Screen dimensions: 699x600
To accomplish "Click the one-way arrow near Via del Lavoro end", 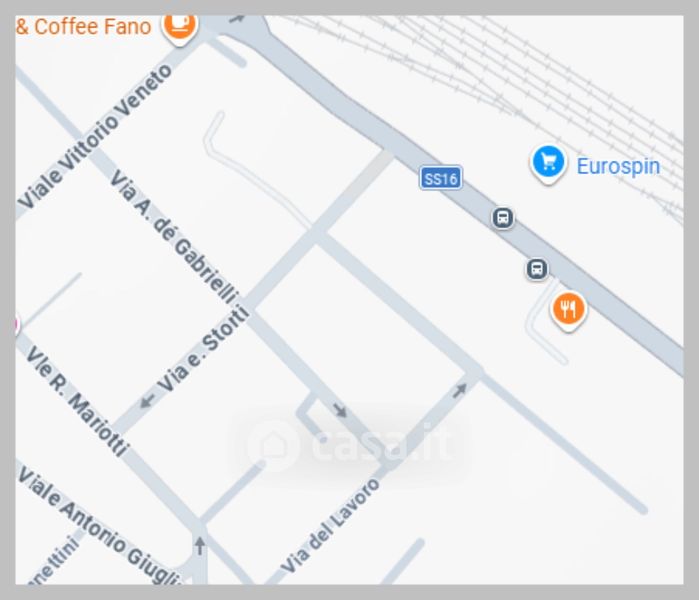I will tap(460, 390).
